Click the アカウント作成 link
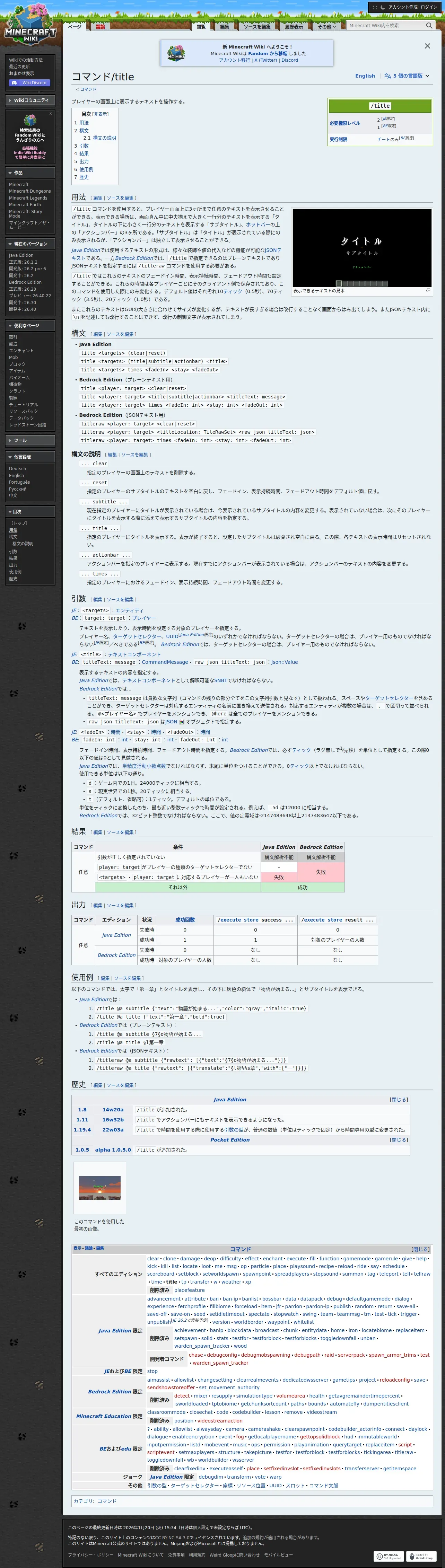This screenshot has height=1568, width=445. pyautogui.click(x=403, y=7)
